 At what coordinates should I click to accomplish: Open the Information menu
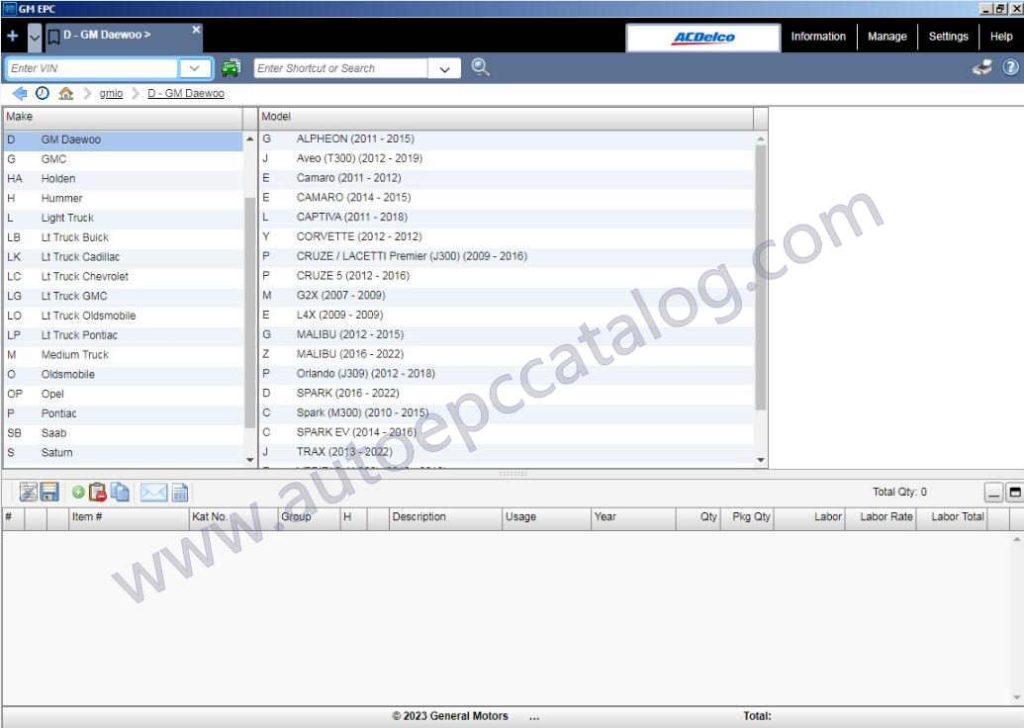click(818, 36)
